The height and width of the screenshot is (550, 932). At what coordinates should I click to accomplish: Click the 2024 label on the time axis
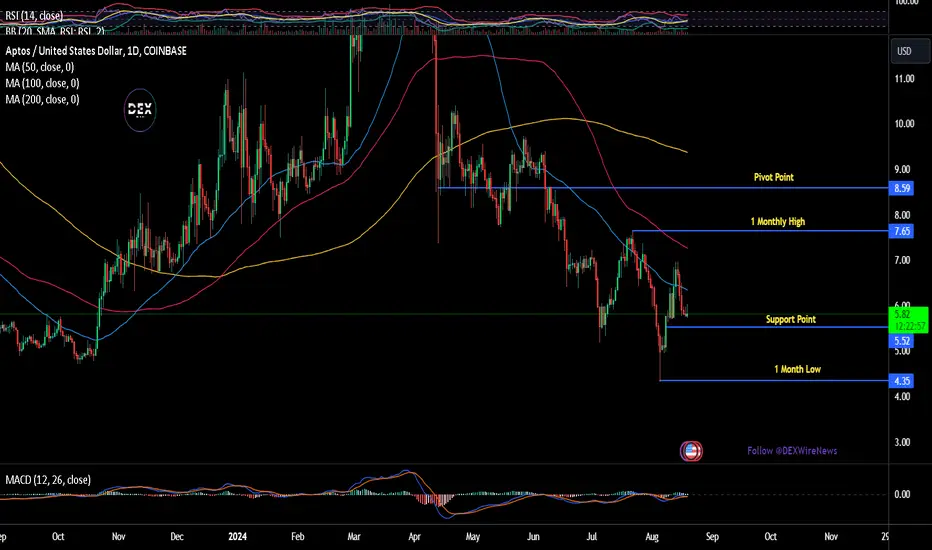(x=237, y=536)
